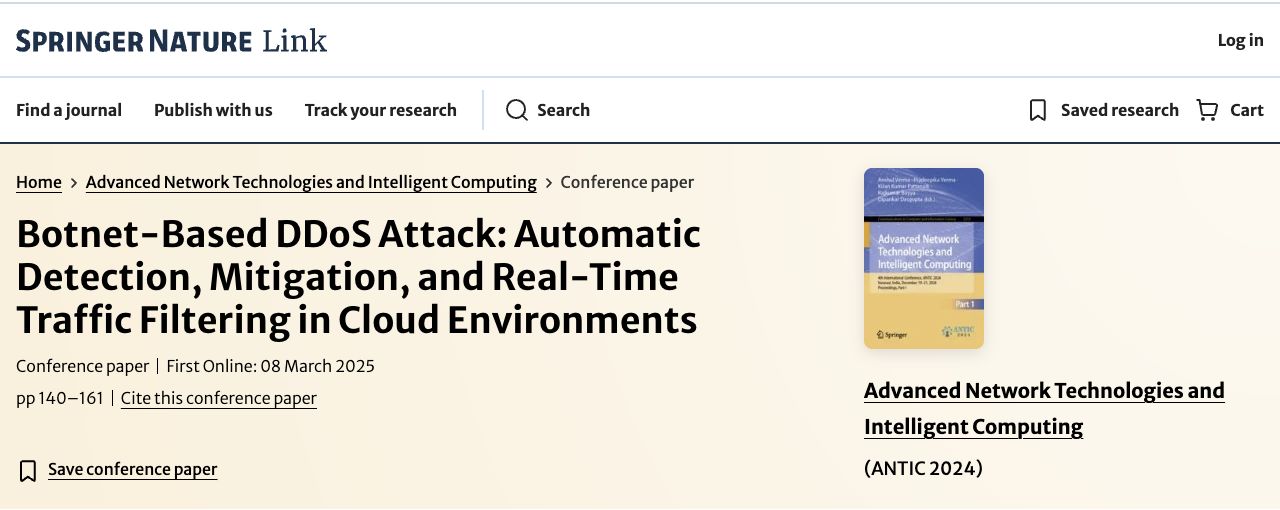The width and height of the screenshot is (1280, 510).
Task: Click the paper title heading
Action: point(359,277)
